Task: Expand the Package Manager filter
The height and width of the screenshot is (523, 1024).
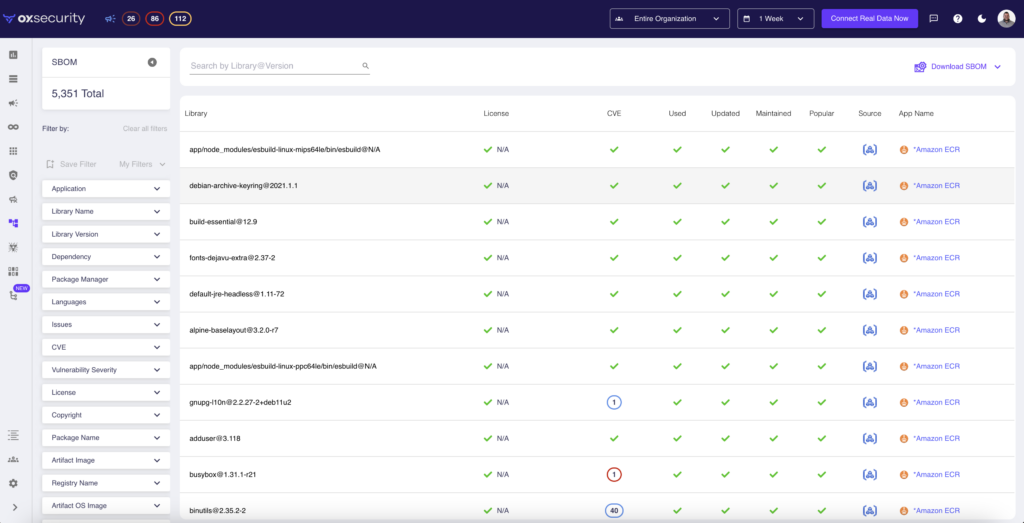Action: tap(106, 279)
